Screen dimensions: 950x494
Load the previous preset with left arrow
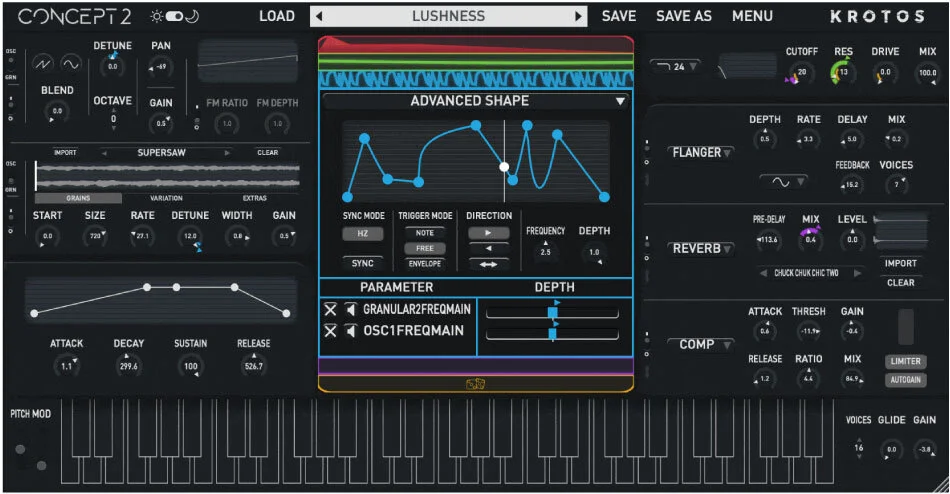(x=319, y=16)
